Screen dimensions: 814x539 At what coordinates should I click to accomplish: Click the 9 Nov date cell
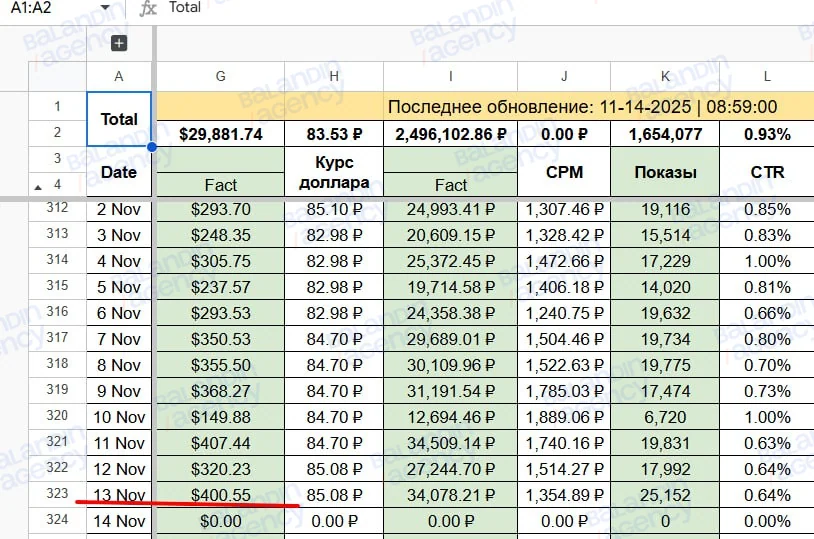pyautogui.click(x=119, y=391)
